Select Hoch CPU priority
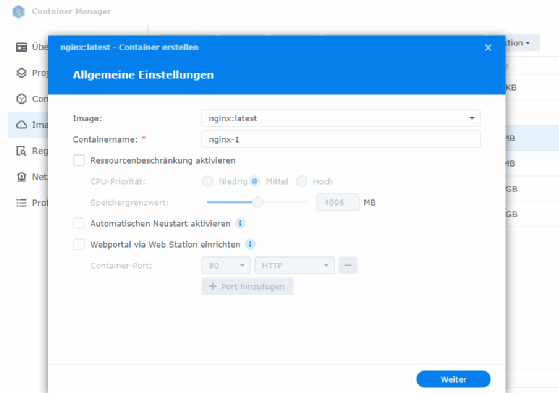Viewport: 559px width, 393px height. click(302, 181)
